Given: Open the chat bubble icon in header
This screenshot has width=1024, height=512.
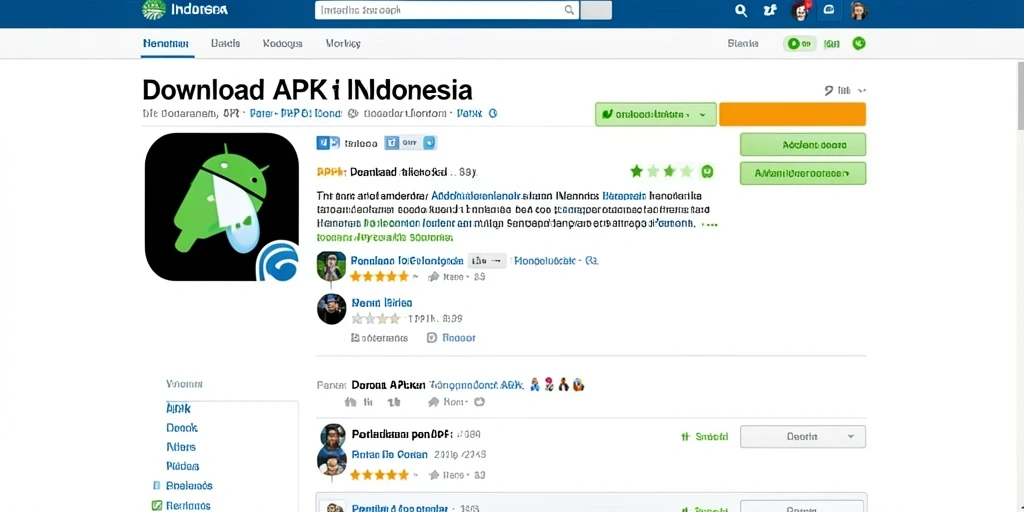Looking at the screenshot, I should [829, 10].
